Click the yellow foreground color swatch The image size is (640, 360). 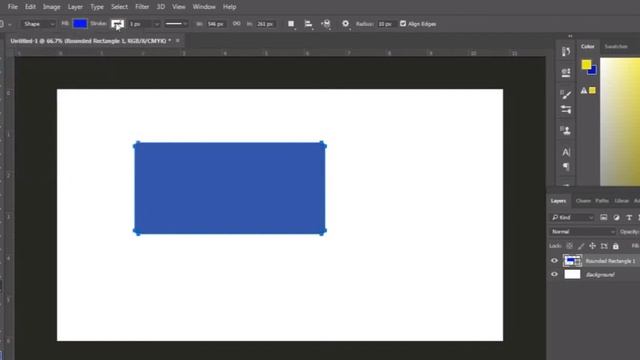(586, 64)
